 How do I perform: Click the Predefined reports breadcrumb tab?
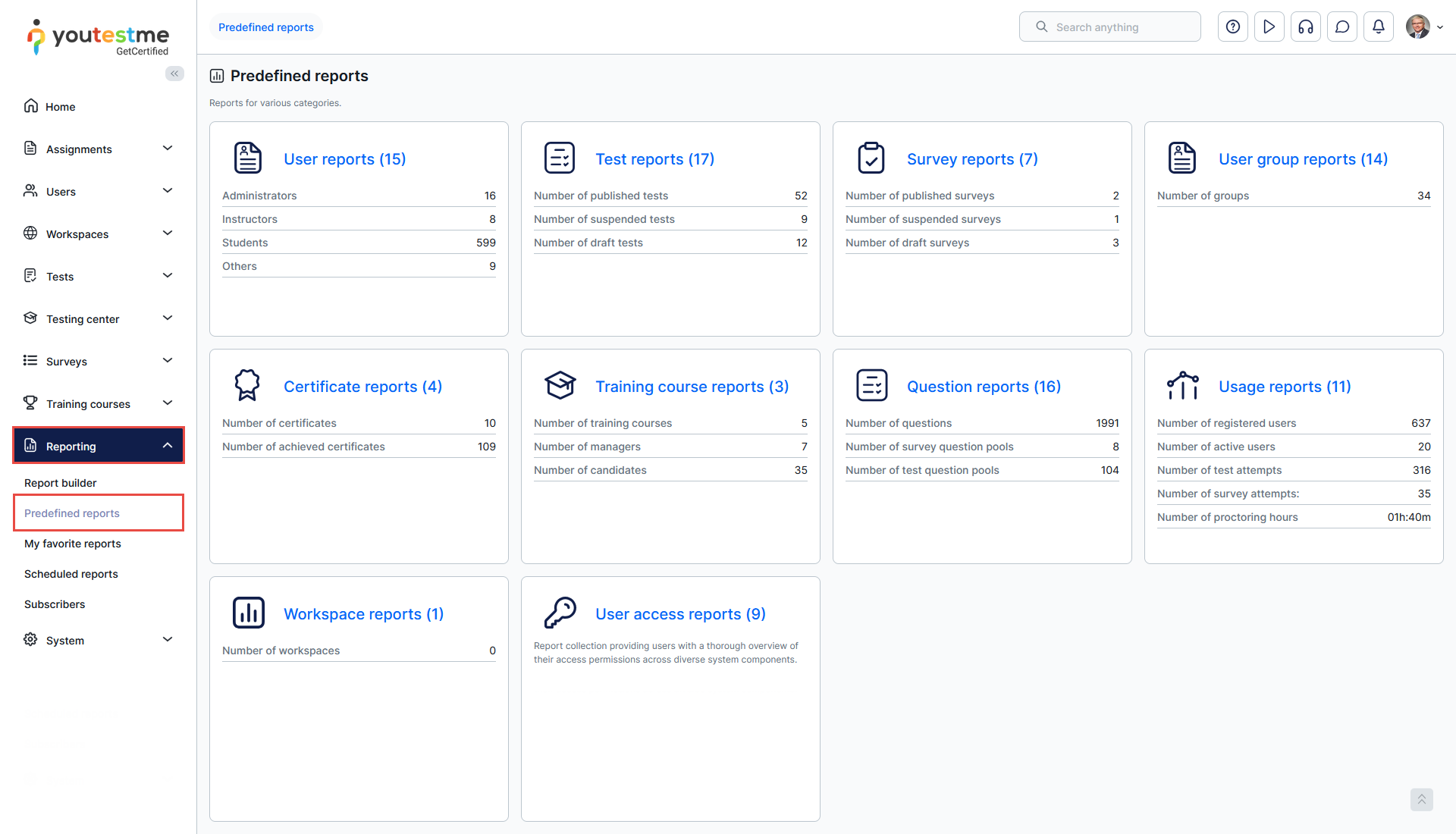click(266, 27)
